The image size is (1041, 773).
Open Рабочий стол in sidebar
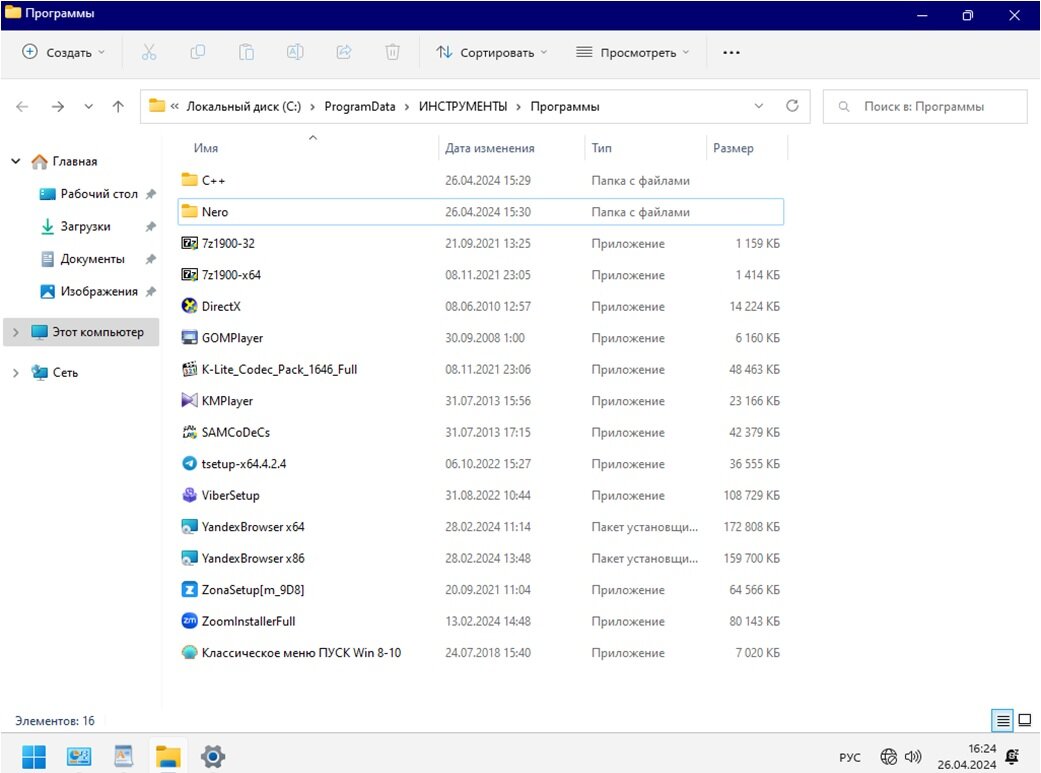[99, 194]
